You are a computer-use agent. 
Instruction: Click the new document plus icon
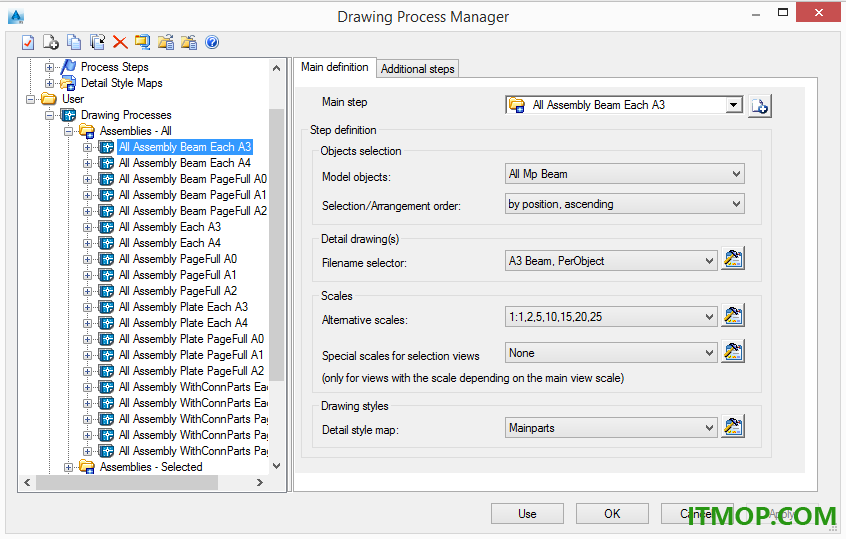51,42
